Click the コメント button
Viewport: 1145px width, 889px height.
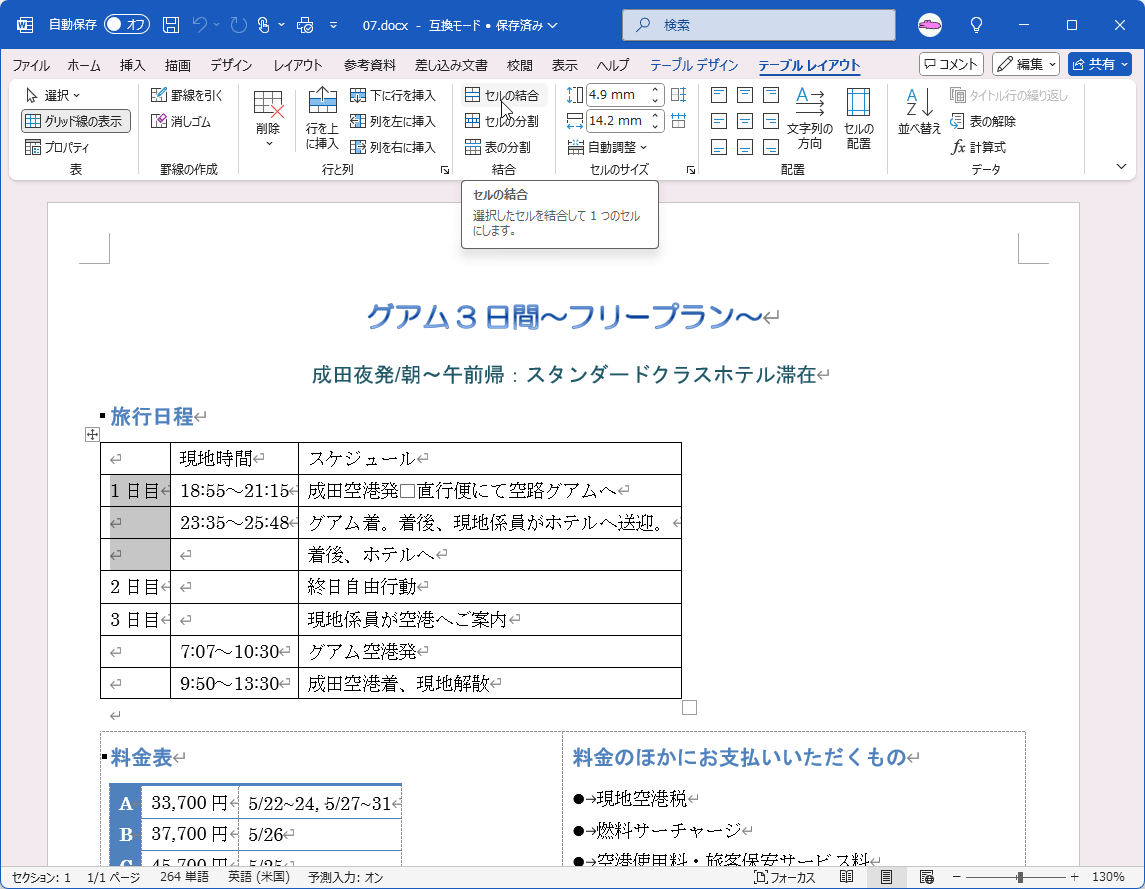[950, 63]
